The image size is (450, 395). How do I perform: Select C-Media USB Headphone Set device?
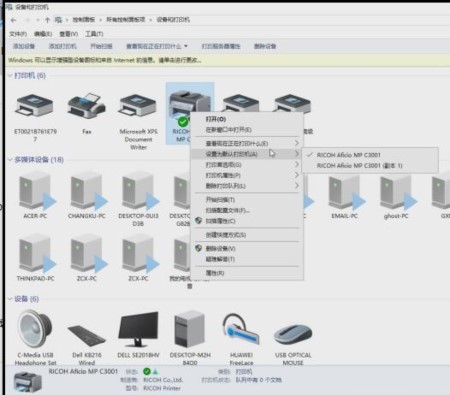pos(35,337)
